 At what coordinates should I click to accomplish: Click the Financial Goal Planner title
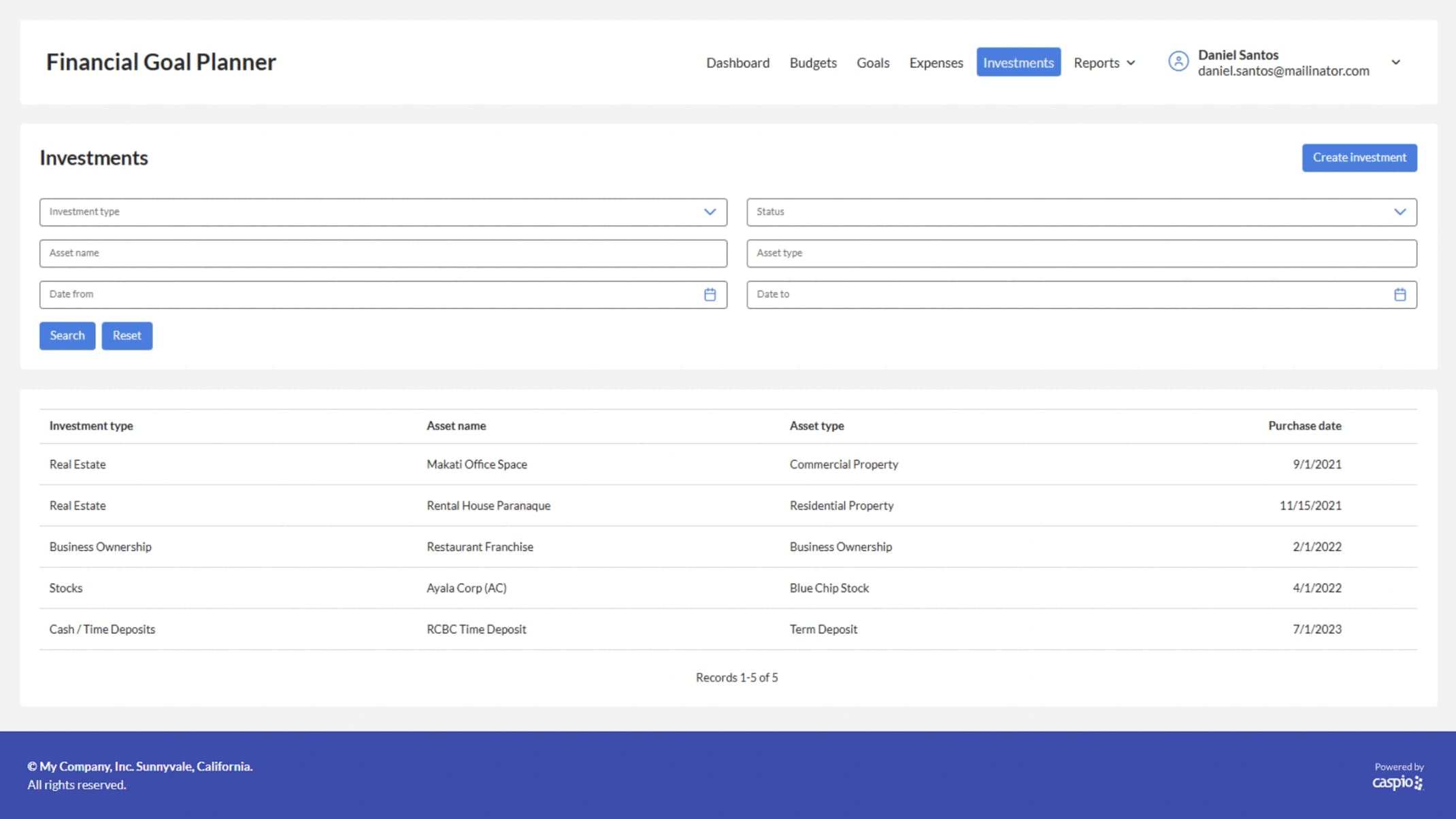click(161, 62)
